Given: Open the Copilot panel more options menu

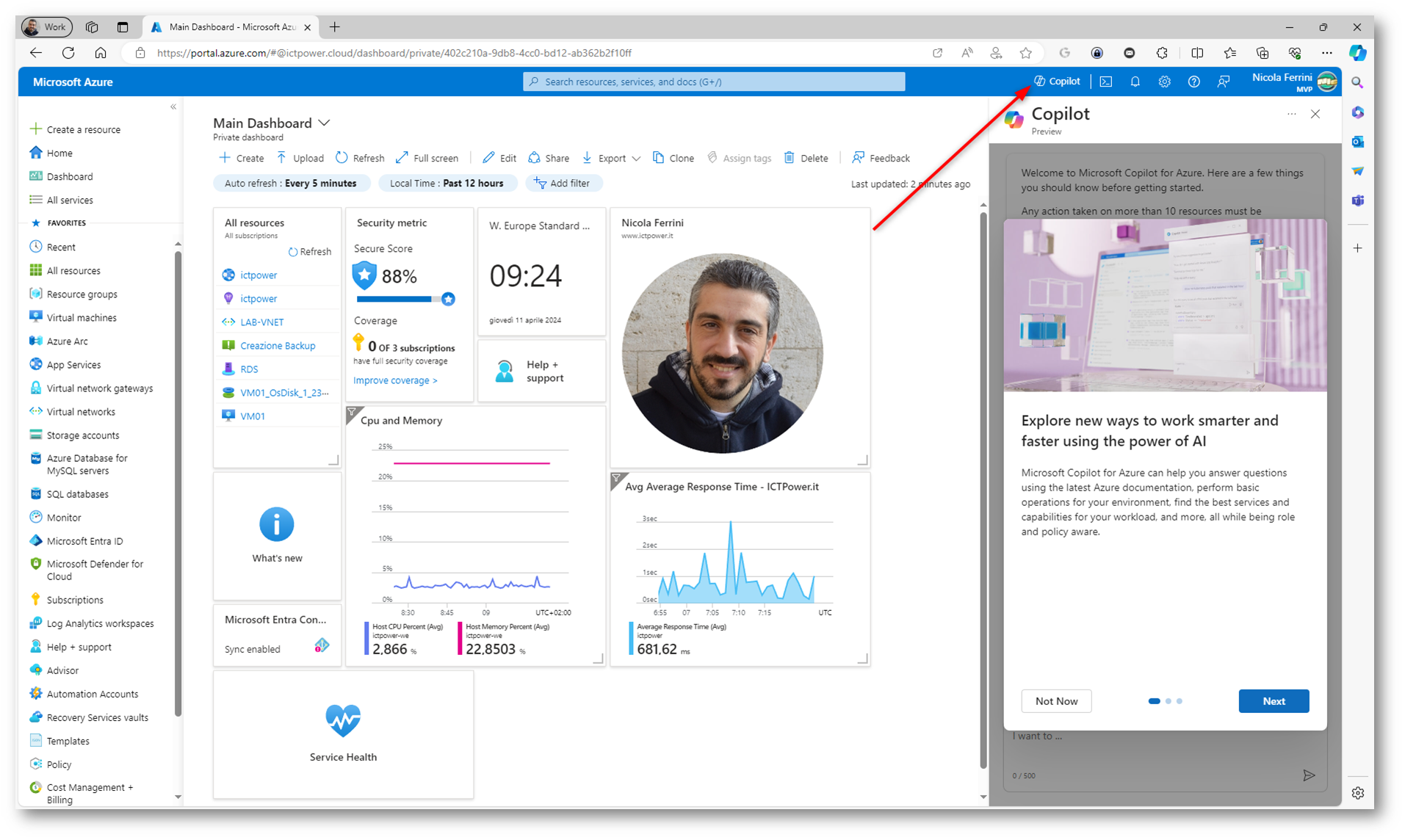Looking at the screenshot, I should pos(1291,114).
